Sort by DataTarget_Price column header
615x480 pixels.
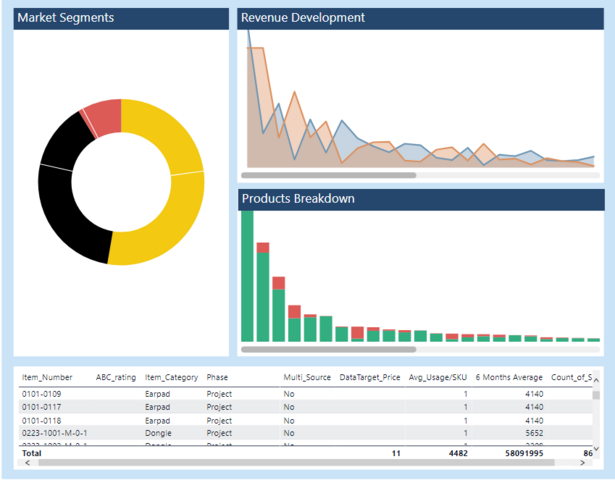pos(370,377)
